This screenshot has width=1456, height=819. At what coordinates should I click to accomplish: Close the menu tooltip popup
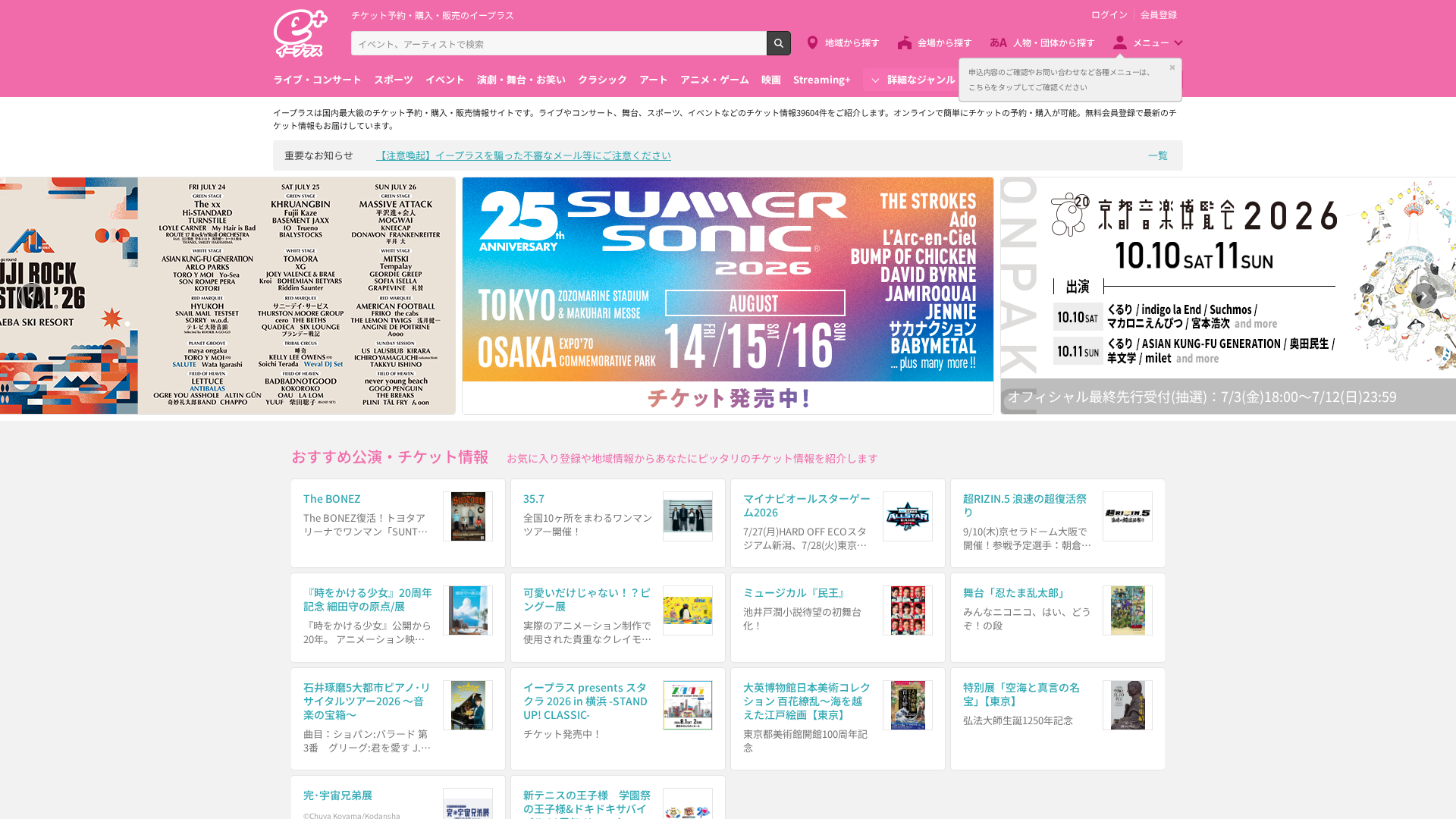[x=1172, y=67]
